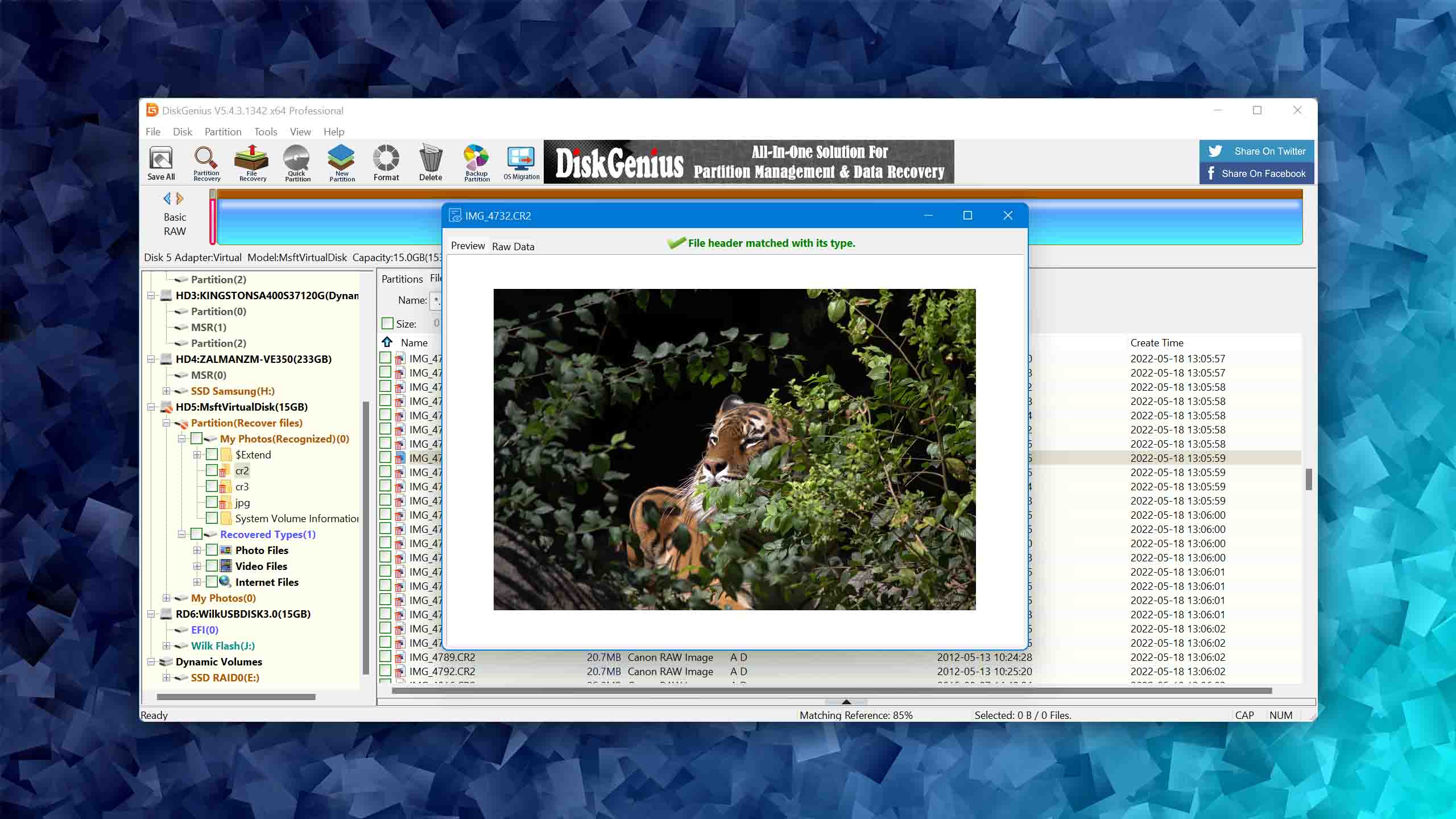Expand the Video Files node

tap(197, 566)
